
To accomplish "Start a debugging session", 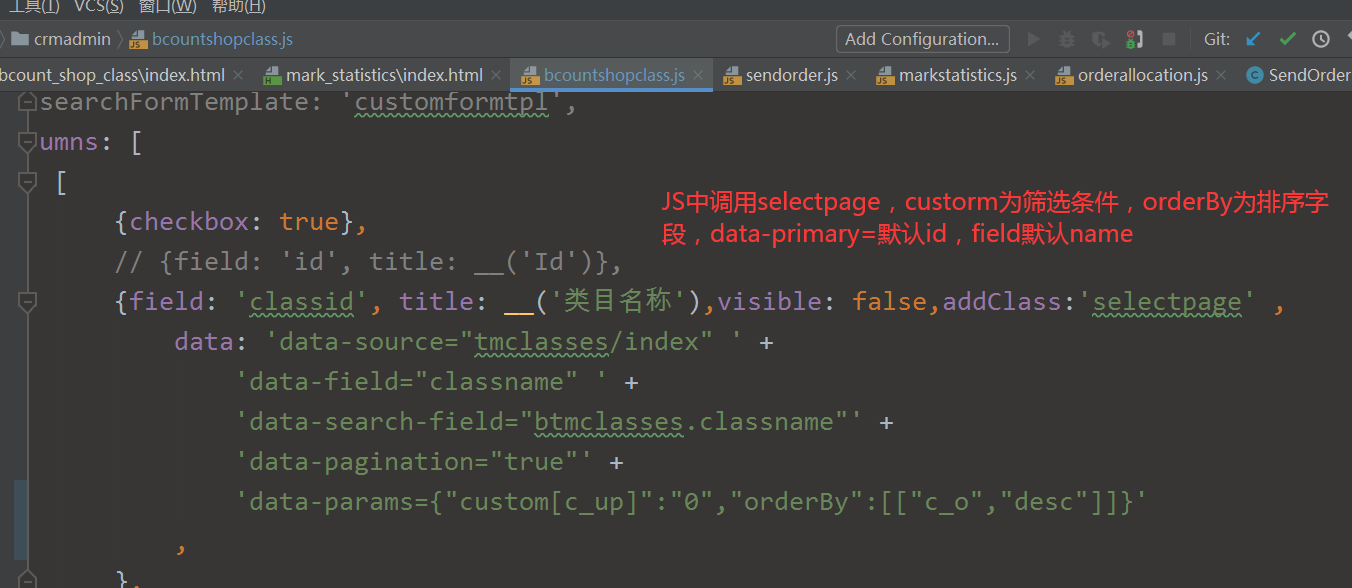I will [x=1066, y=39].
